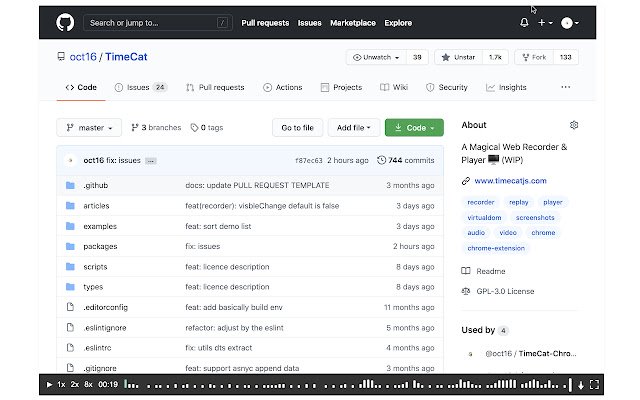Viewport: 640px width, 400px height.
Task: Switch to the Security tab
Action: tap(447, 87)
